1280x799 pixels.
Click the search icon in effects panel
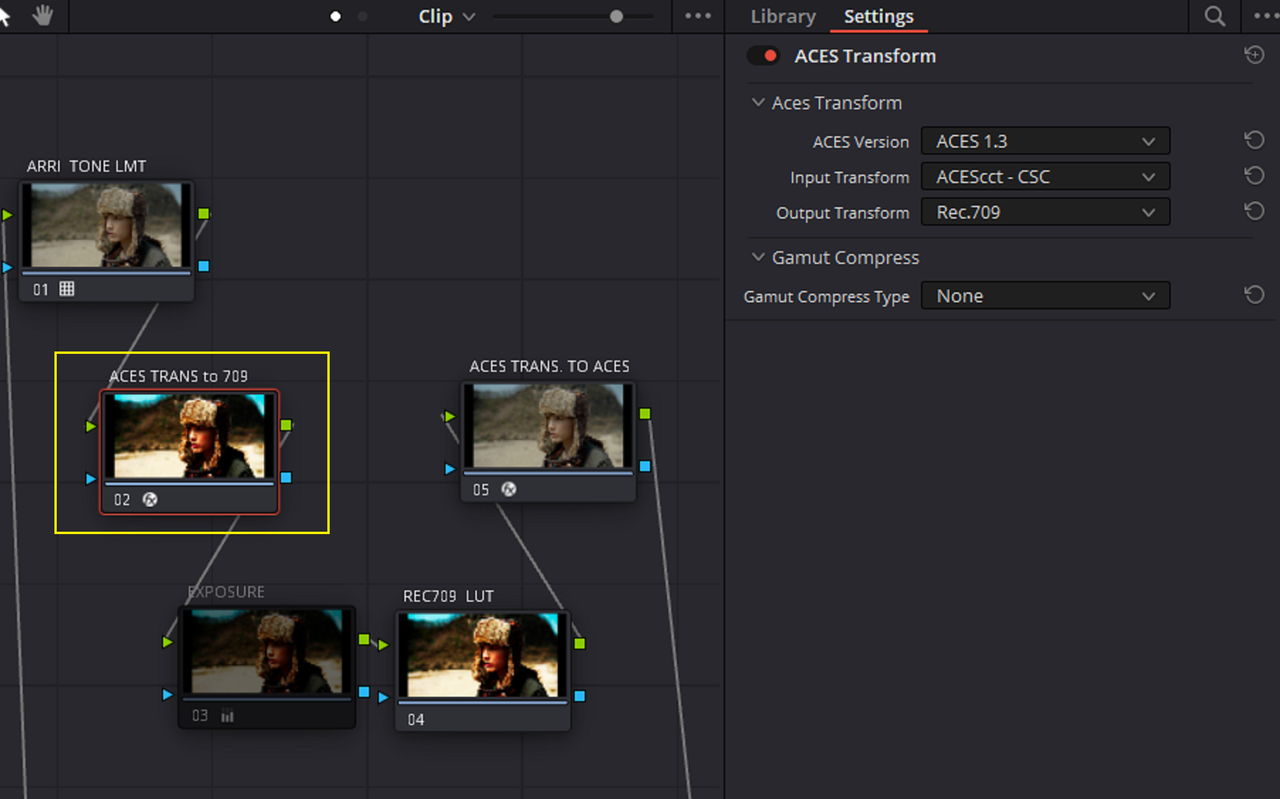pyautogui.click(x=1214, y=17)
